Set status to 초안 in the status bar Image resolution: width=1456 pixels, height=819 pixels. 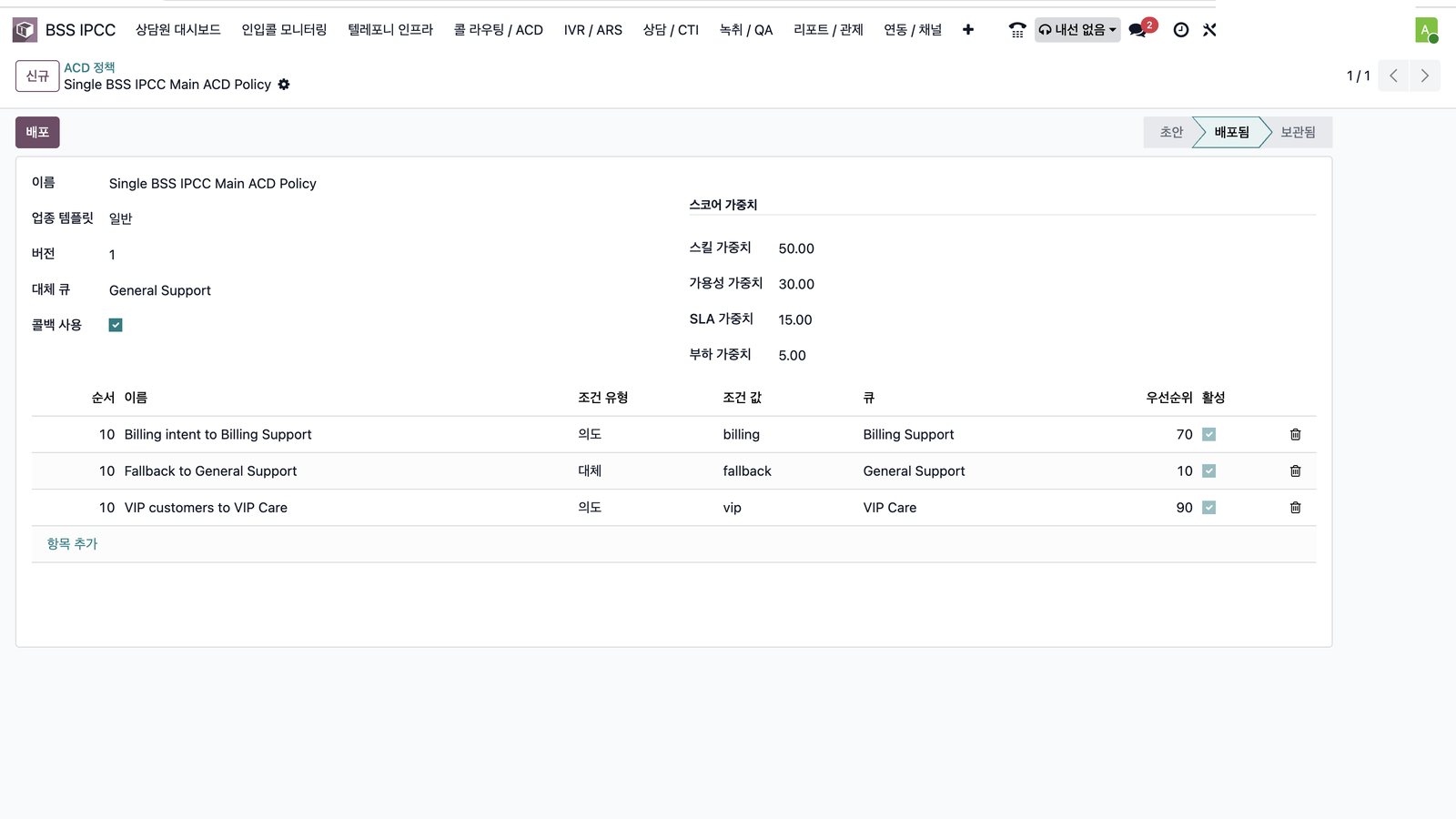coord(1170,132)
